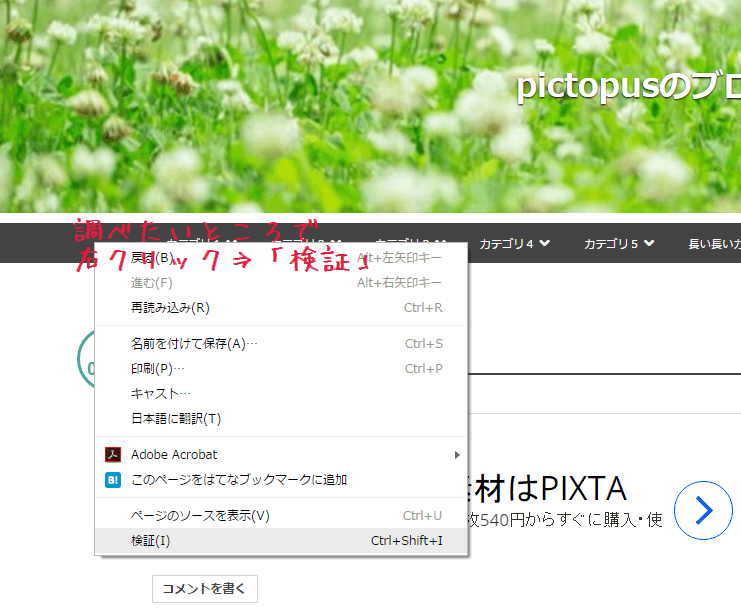
Task: Select 検証(I) in the context menu
Action: click(x=281, y=540)
